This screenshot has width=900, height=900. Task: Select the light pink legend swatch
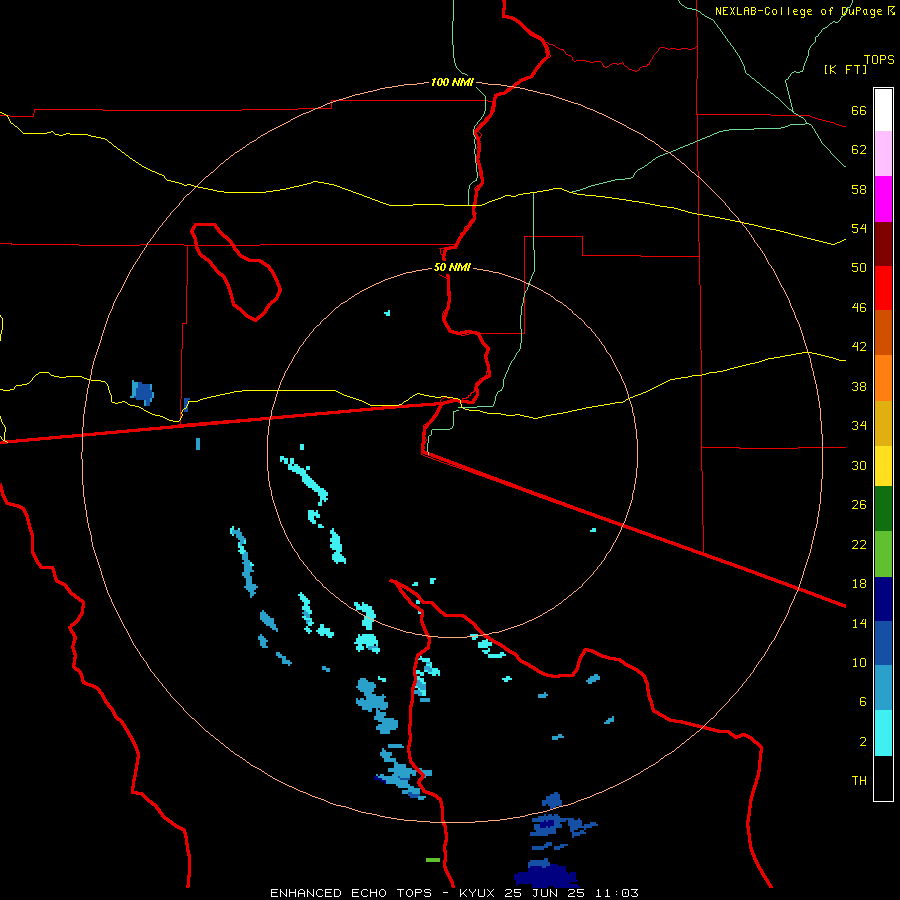point(883,153)
